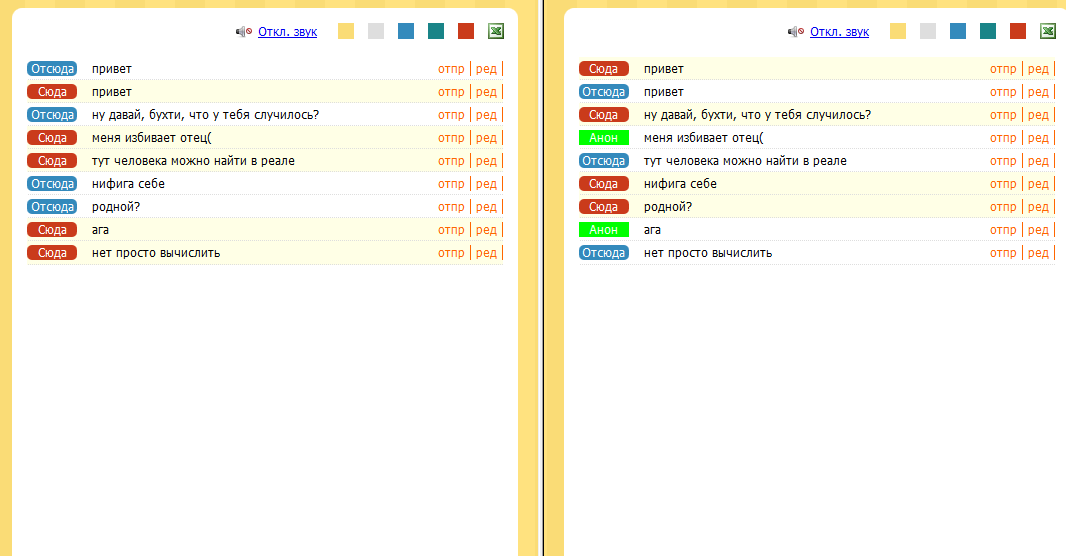Click 'ред' on right 'ага' row
Screen dimensions: 1066x556
(x=1038, y=230)
